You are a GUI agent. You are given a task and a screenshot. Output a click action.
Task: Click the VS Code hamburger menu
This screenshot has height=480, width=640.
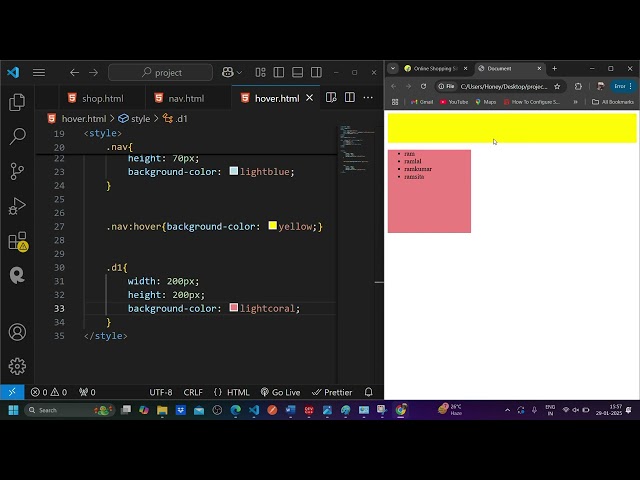coord(39,73)
